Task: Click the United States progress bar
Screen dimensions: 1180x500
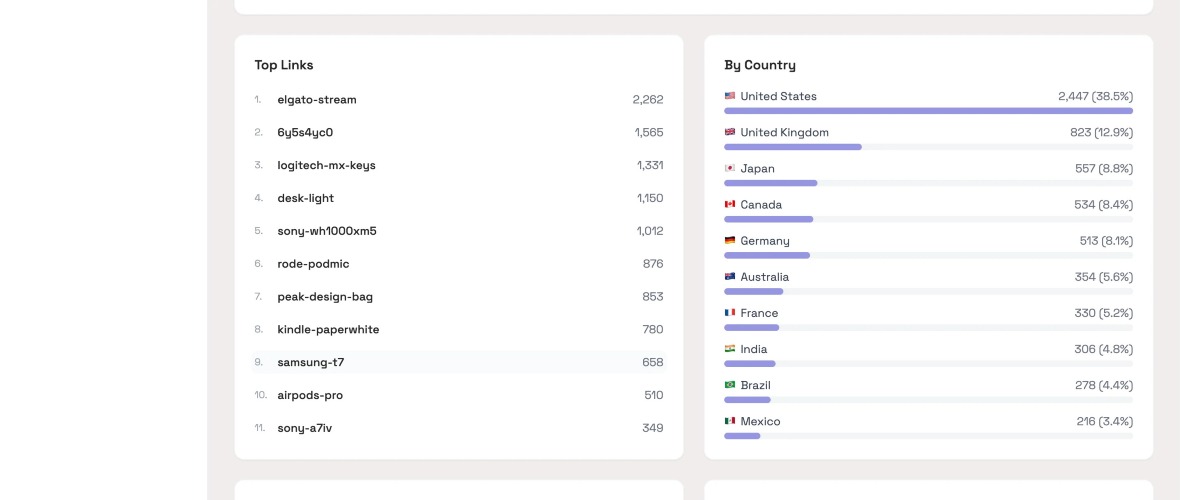Action: tap(928, 111)
